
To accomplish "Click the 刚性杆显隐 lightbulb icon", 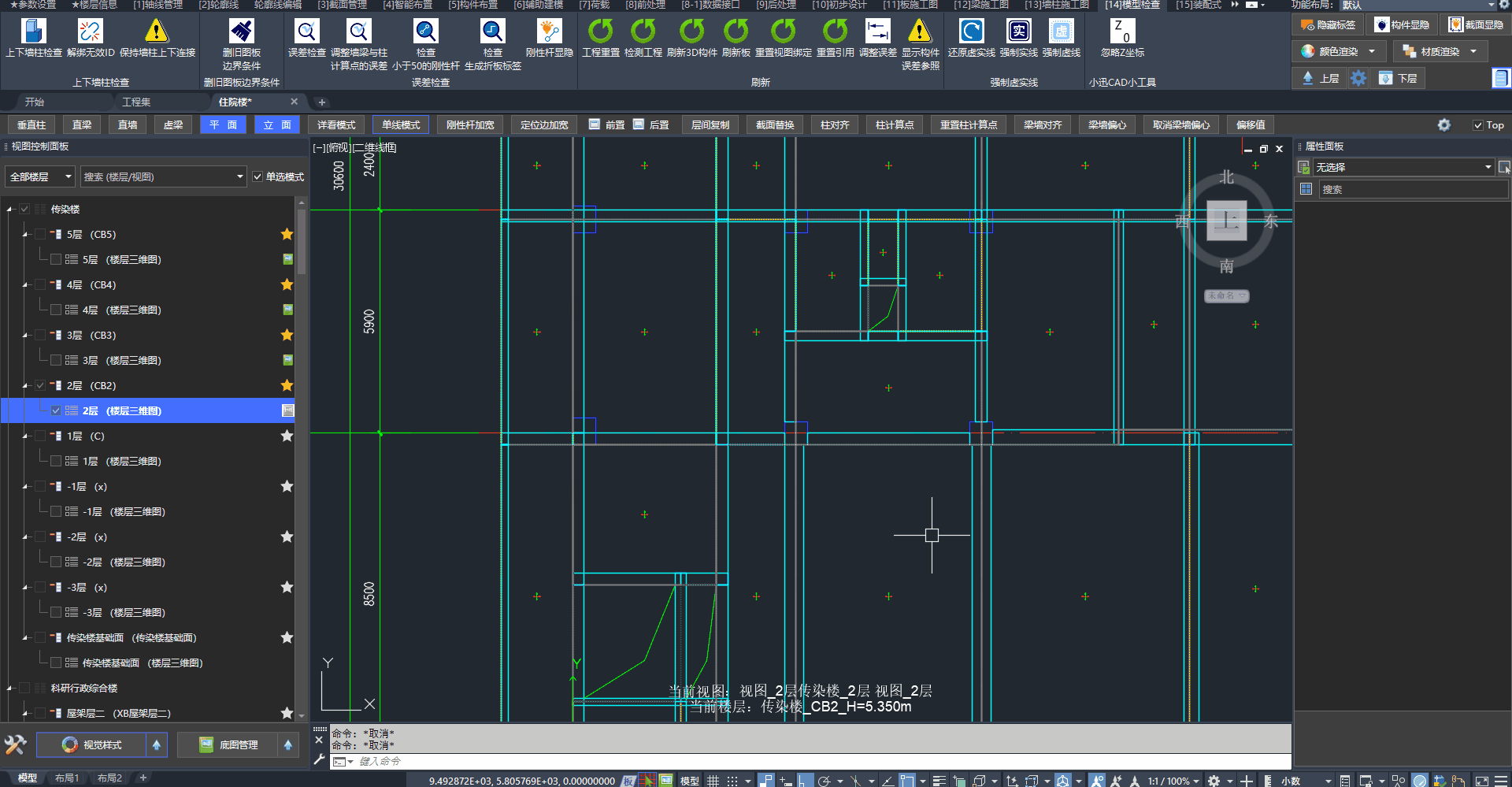I will (x=549, y=32).
